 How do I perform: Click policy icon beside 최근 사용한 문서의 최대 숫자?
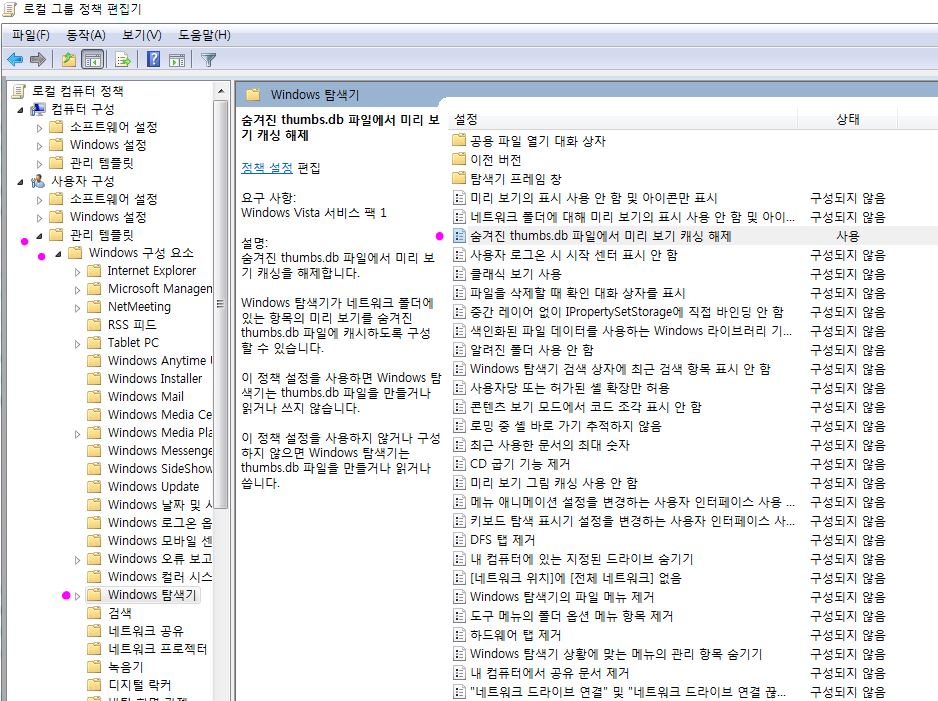click(x=459, y=445)
